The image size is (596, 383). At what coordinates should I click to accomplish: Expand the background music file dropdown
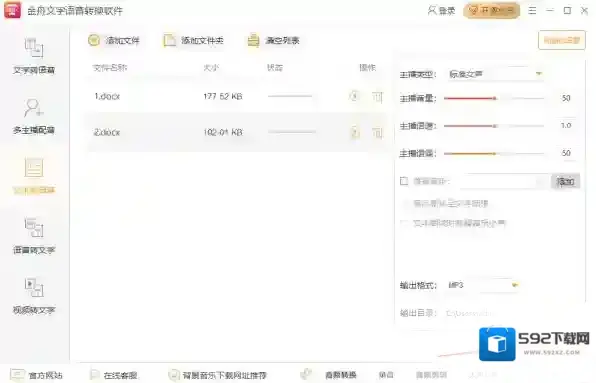tap(540, 182)
